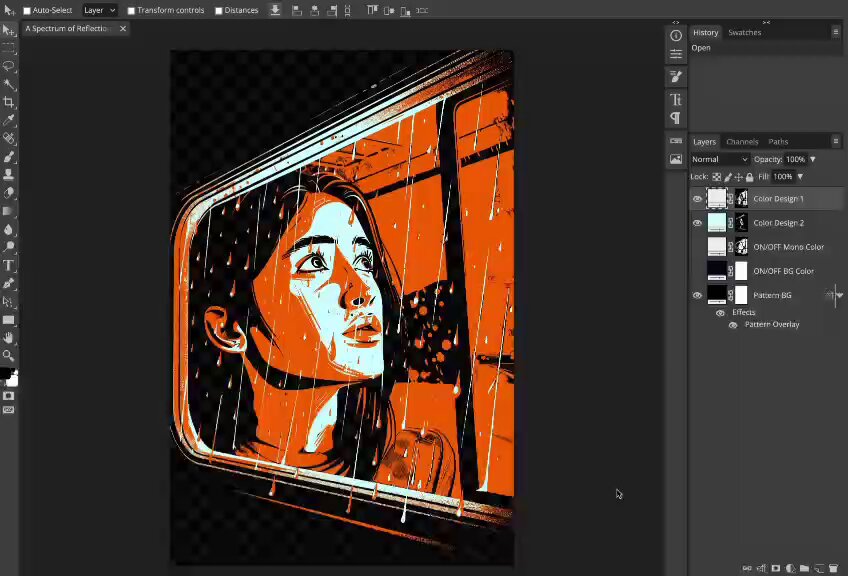The height and width of the screenshot is (576, 848).
Task: Select the Hand tool
Action: (x=9, y=338)
